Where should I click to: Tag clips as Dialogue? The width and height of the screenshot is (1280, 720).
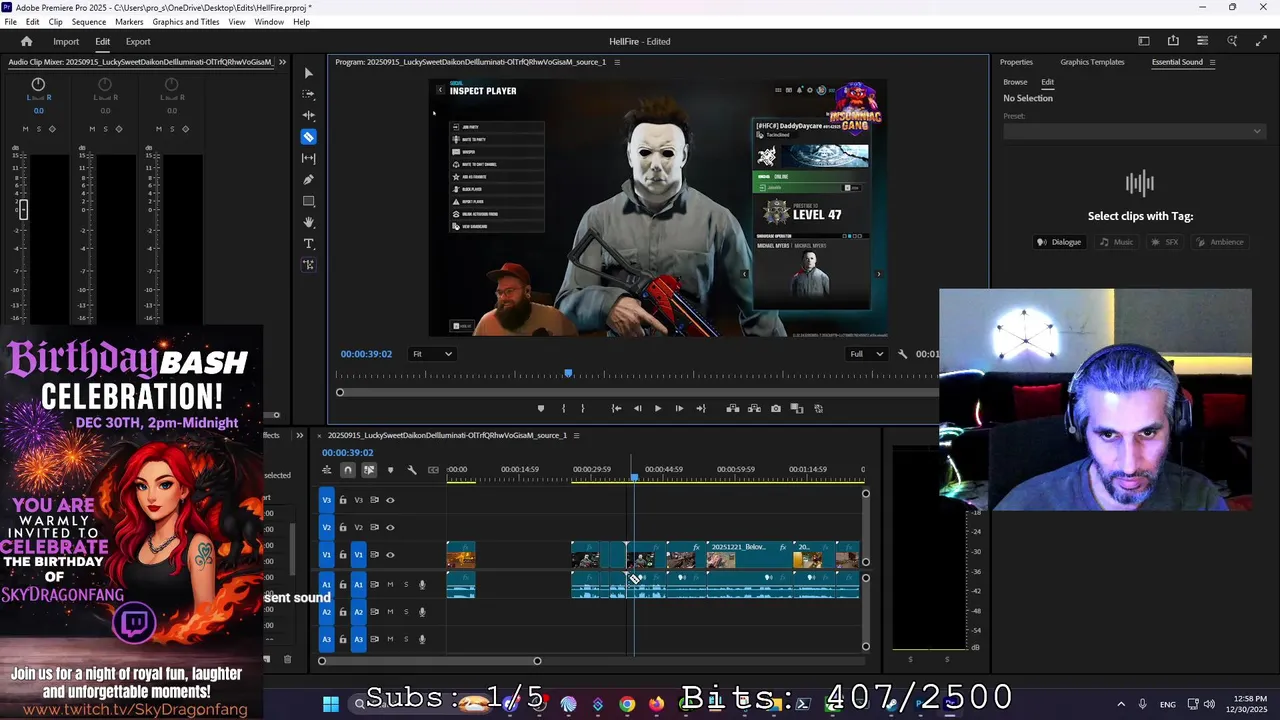(x=1059, y=242)
